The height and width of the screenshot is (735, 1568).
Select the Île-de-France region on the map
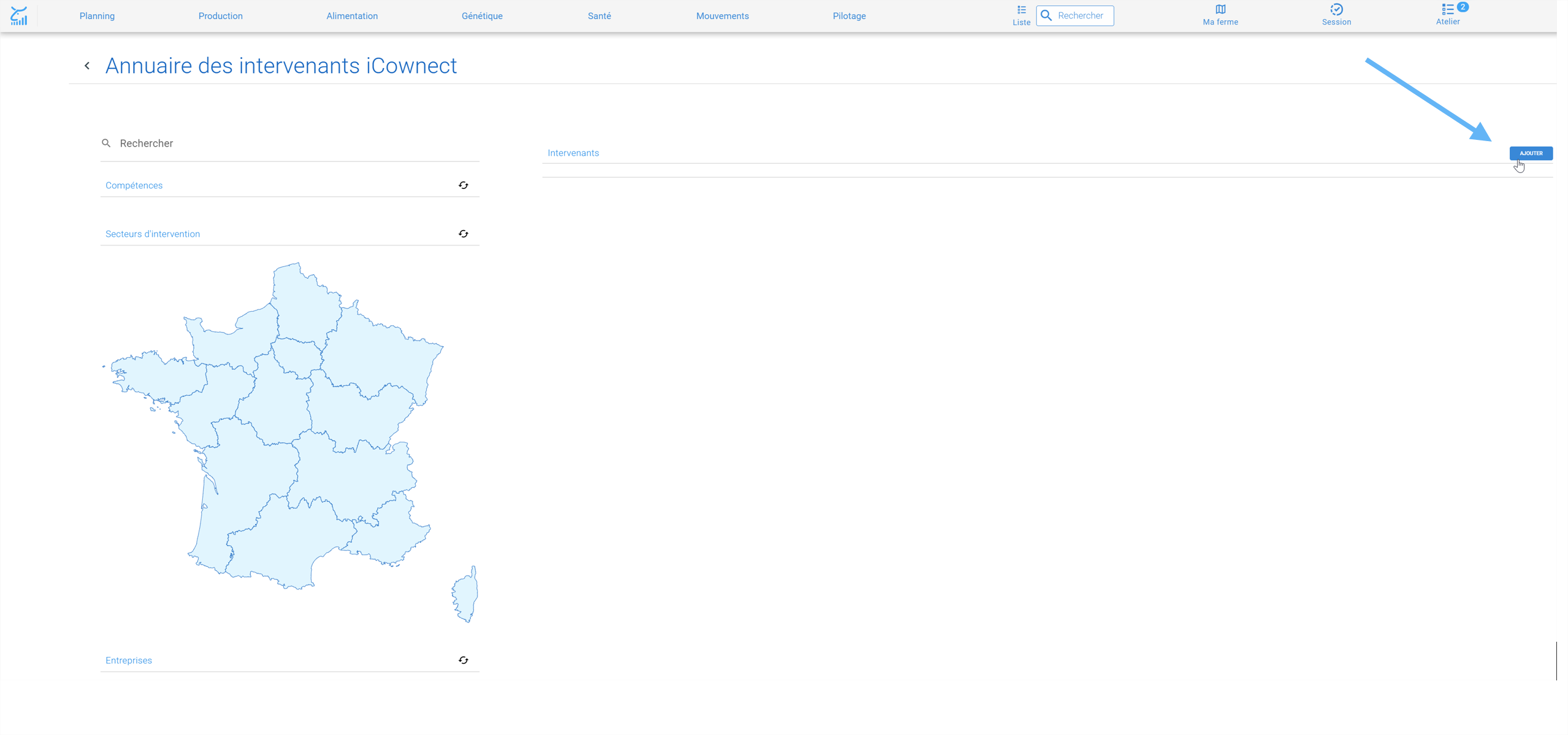297,358
